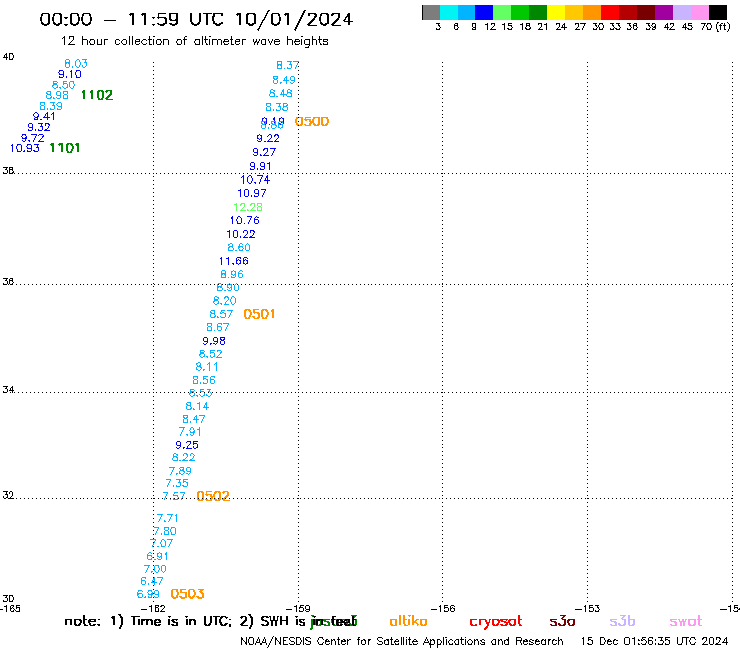Image resolution: width=740 pixels, height=650 pixels.
Task: Click the 8.20 wave height value
Action: pos(225,301)
